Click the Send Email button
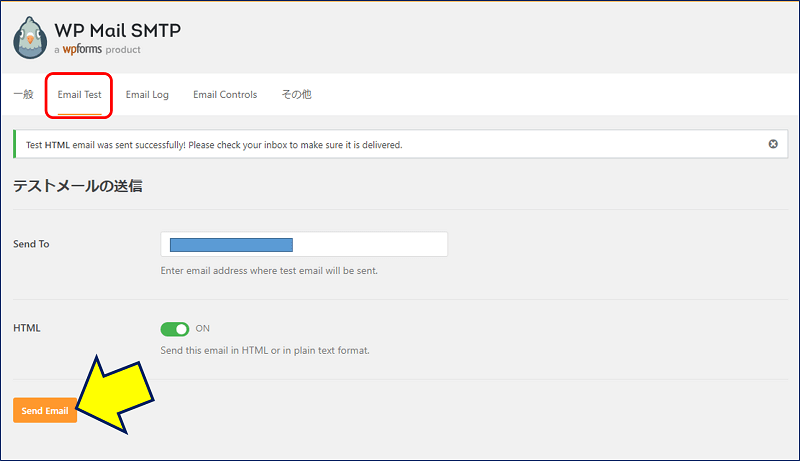 point(45,411)
